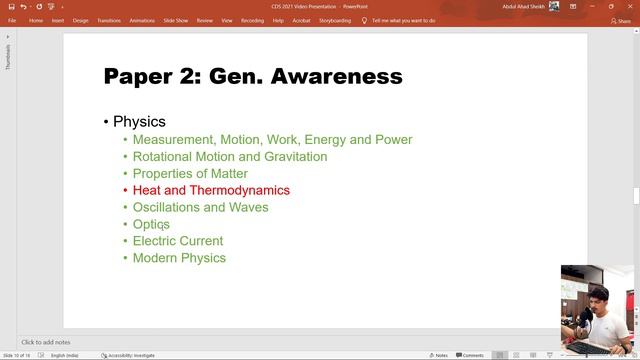
Task: Open the View ribbon tab
Action: pos(227,20)
